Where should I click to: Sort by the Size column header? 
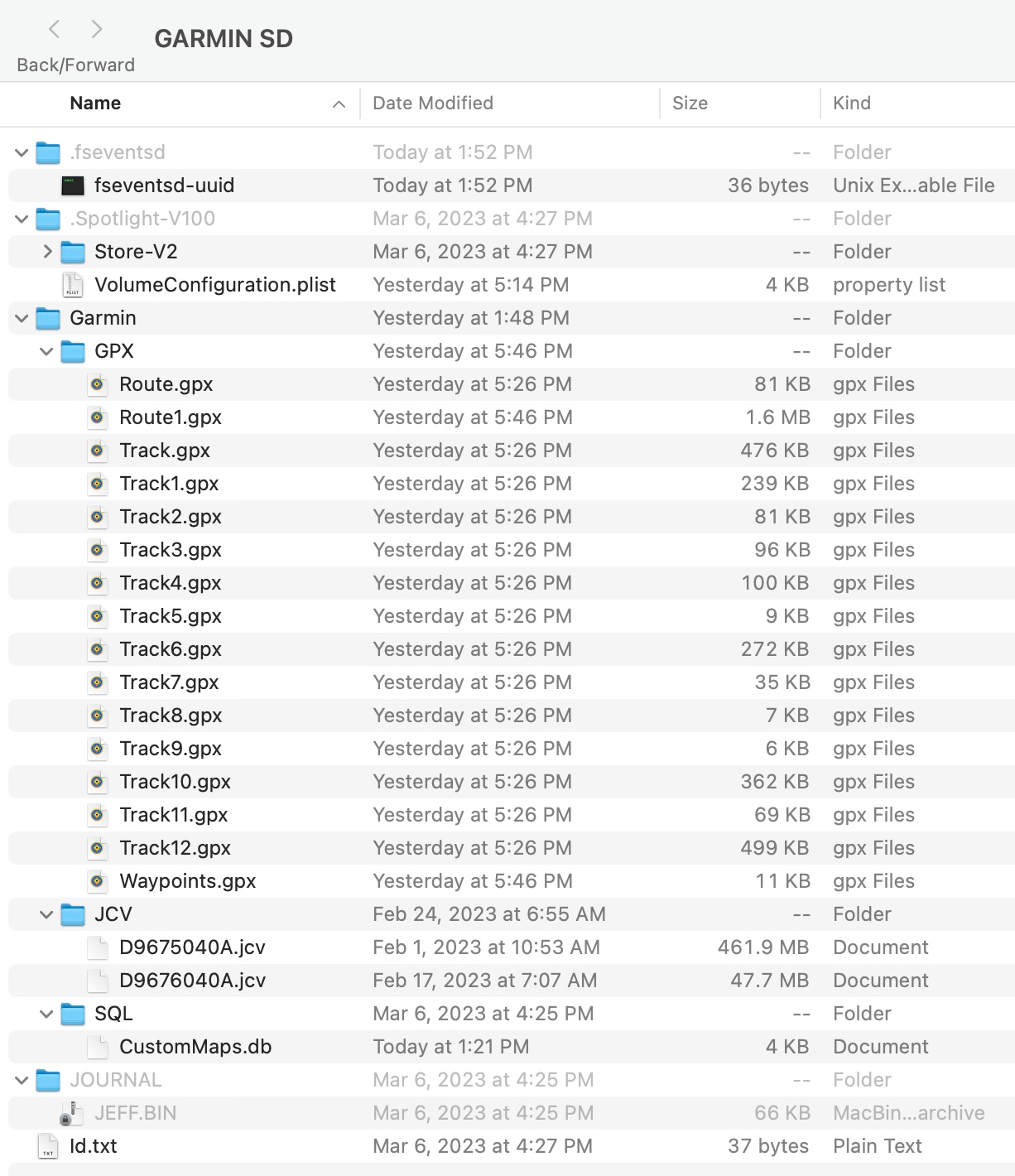coord(690,103)
